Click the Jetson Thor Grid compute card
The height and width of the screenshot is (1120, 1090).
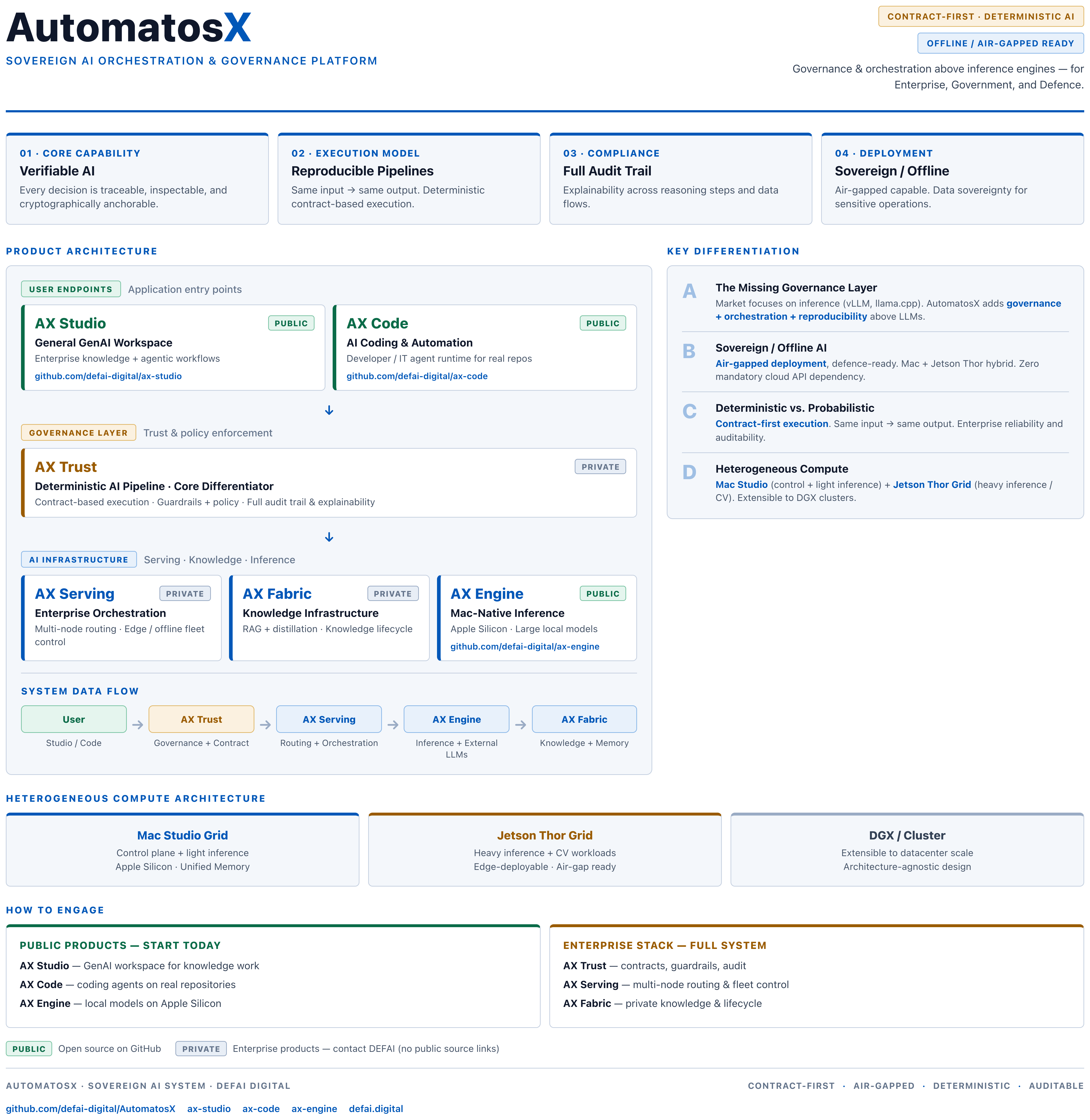click(x=545, y=850)
